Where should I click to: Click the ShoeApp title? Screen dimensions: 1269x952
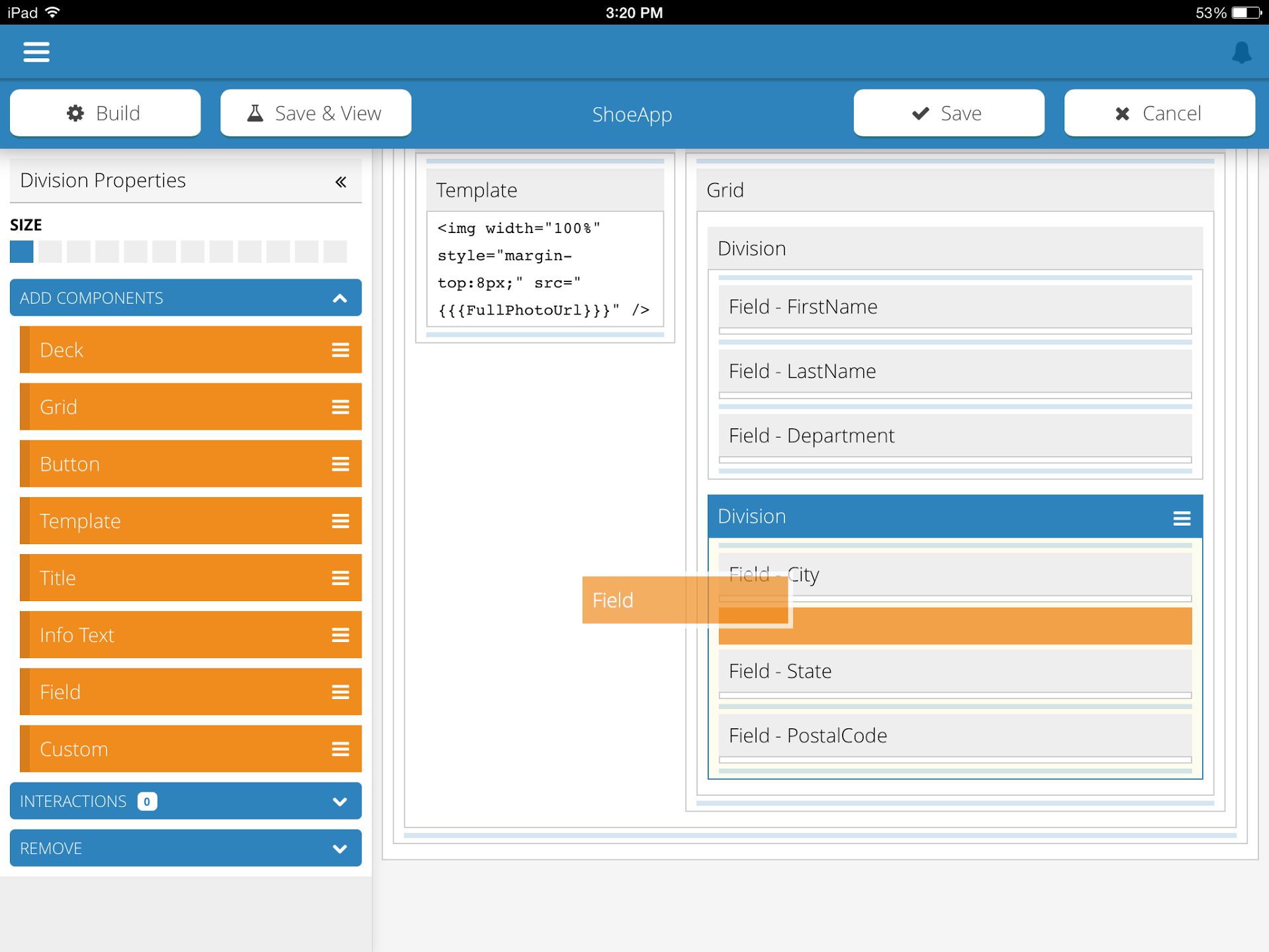click(632, 114)
